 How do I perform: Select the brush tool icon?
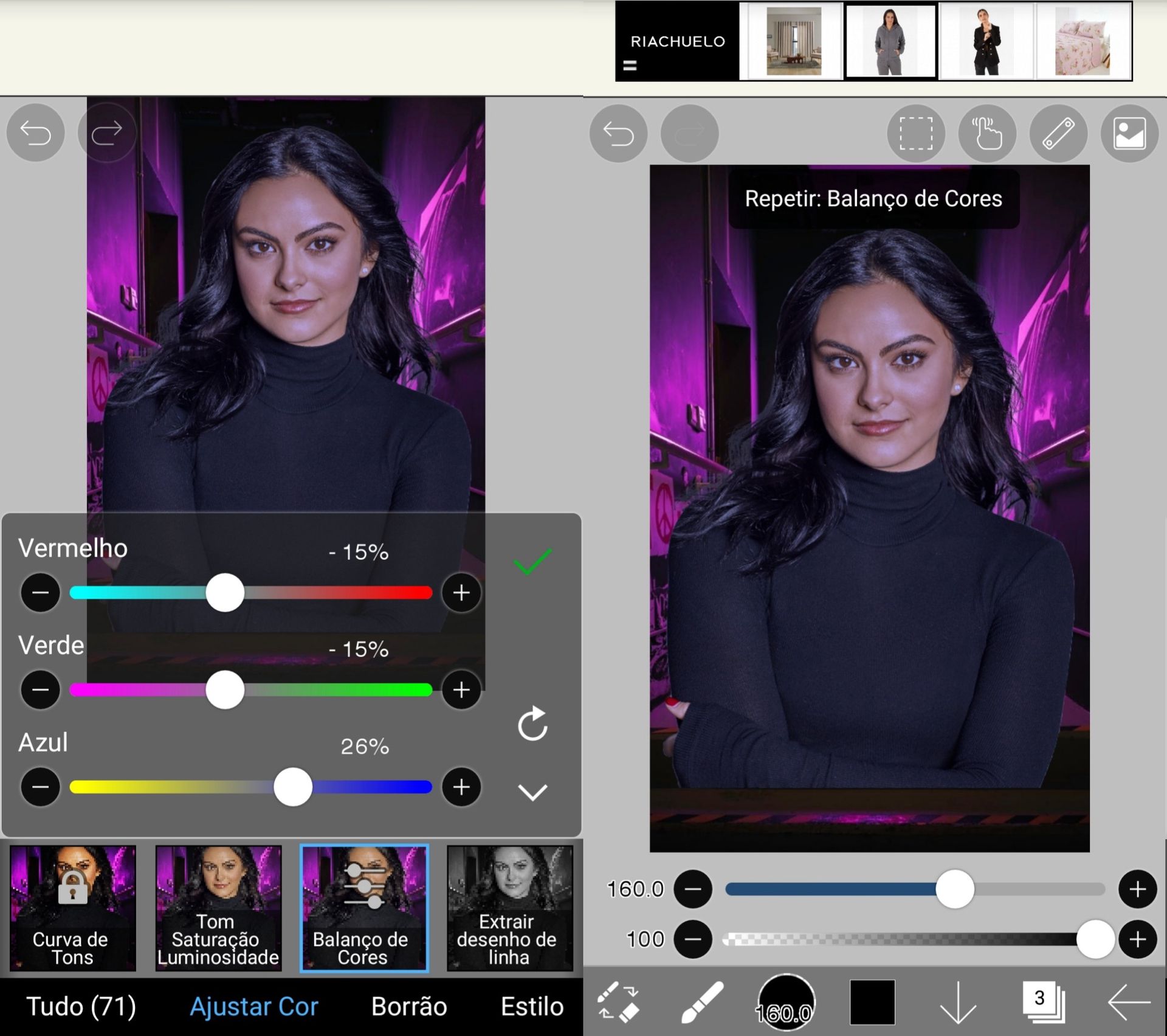click(x=702, y=1002)
